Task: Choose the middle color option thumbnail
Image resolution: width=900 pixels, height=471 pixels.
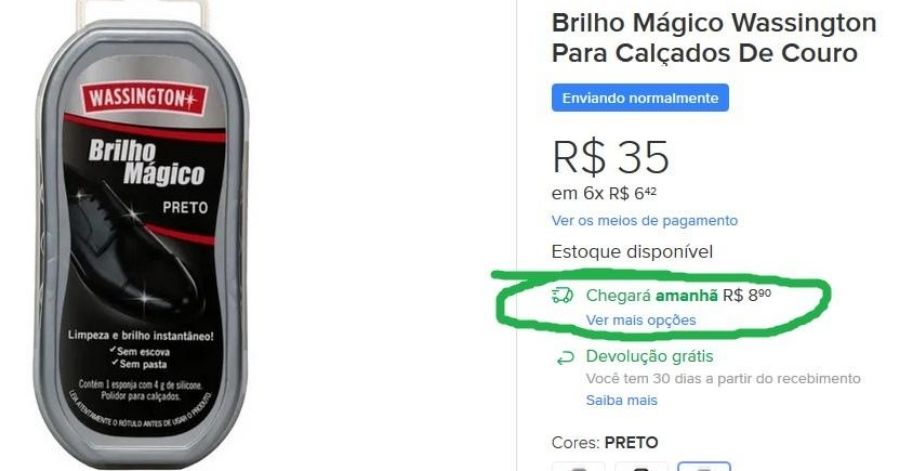Action: click(641, 466)
